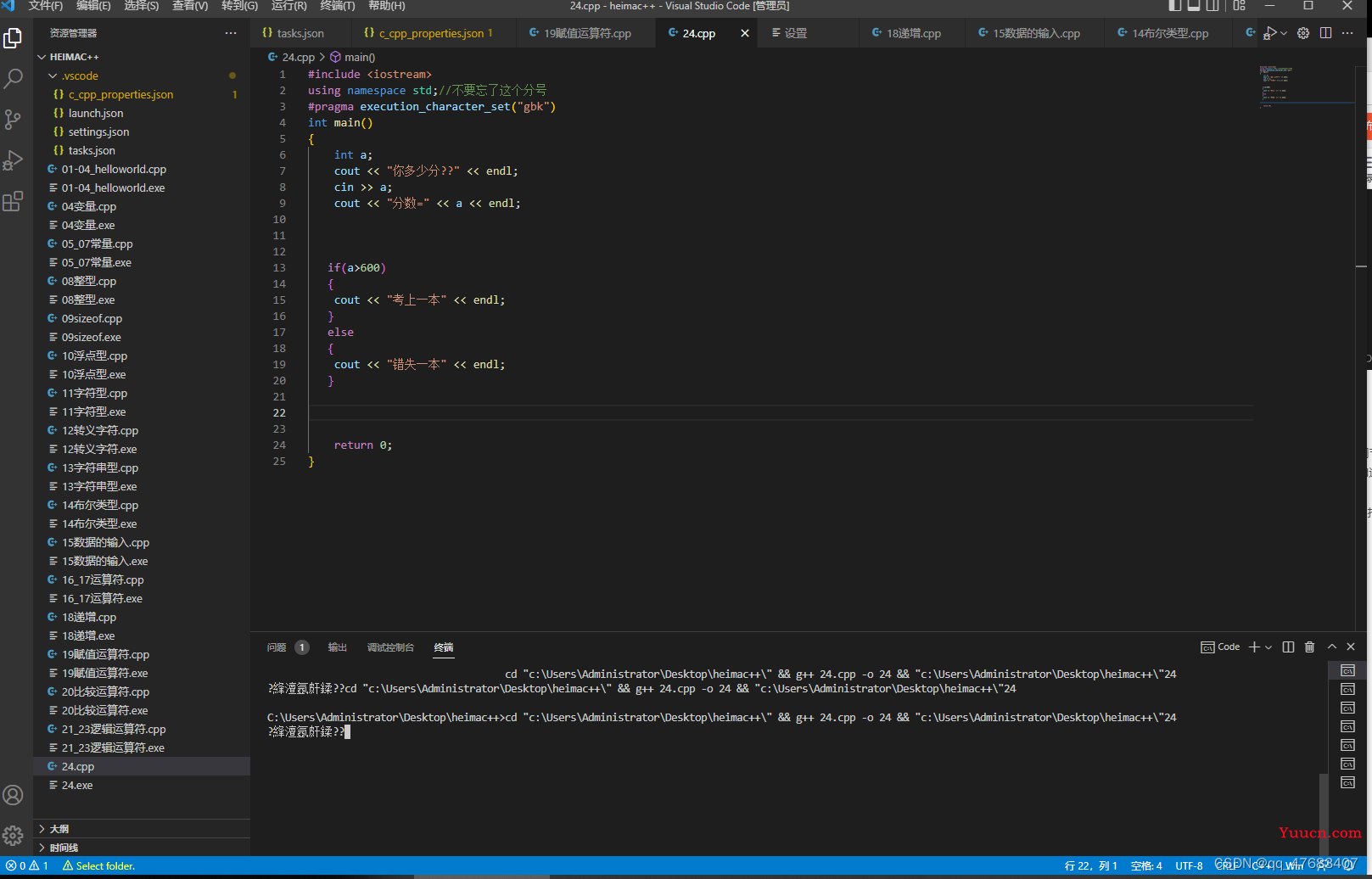The height and width of the screenshot is (879, 1372).
Task: Switch to 18递增.cpp editor tab
Action: [x=914, y=33]
